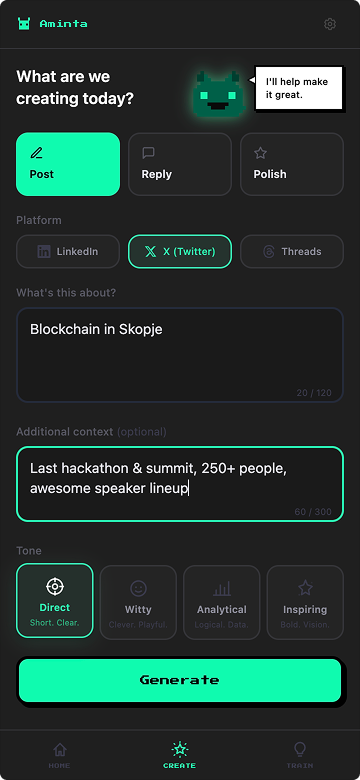Select the Post pencil option
The width and height of the screenshot is (360, 780).
[68, 164]
